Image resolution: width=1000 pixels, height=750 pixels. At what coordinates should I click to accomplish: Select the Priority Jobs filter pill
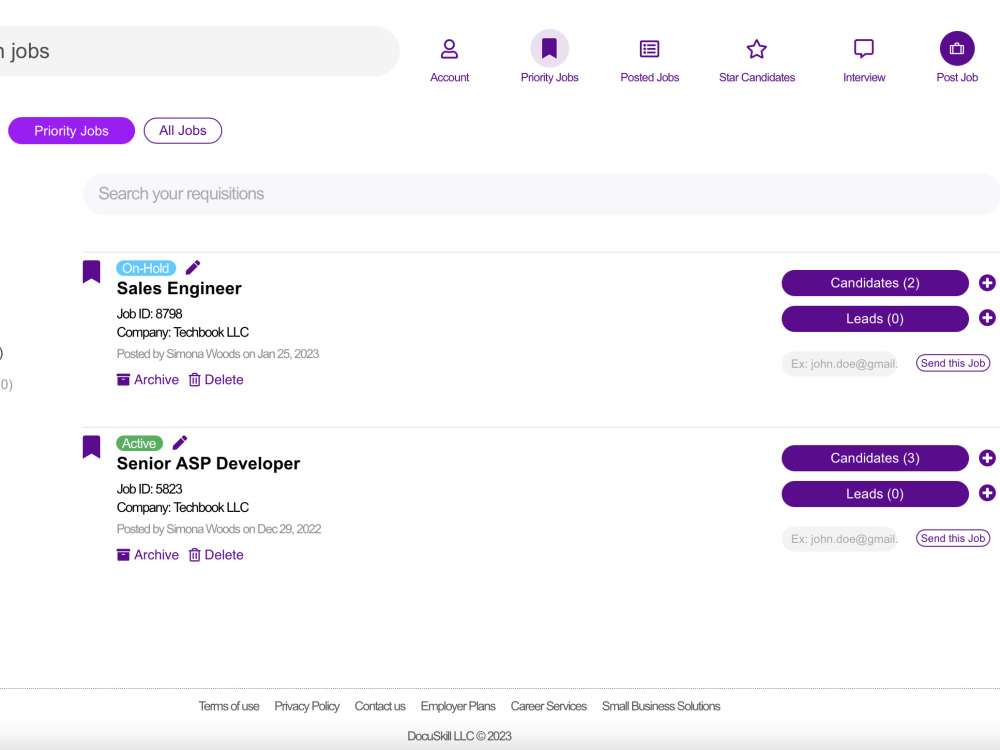click(x=70, y=130)
